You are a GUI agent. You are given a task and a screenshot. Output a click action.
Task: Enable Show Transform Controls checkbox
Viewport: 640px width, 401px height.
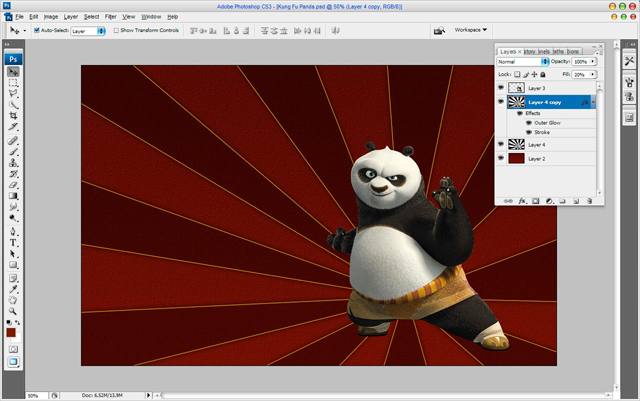pos(116,30)
